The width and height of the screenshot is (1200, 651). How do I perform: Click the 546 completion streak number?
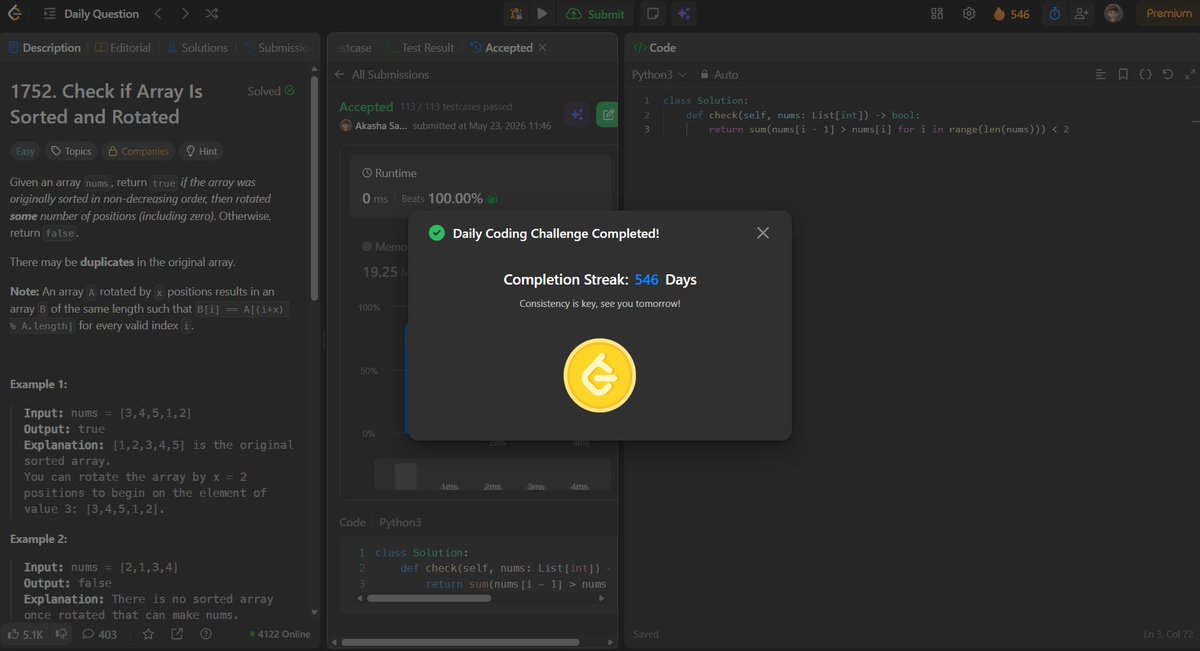[x=647, y=280]
